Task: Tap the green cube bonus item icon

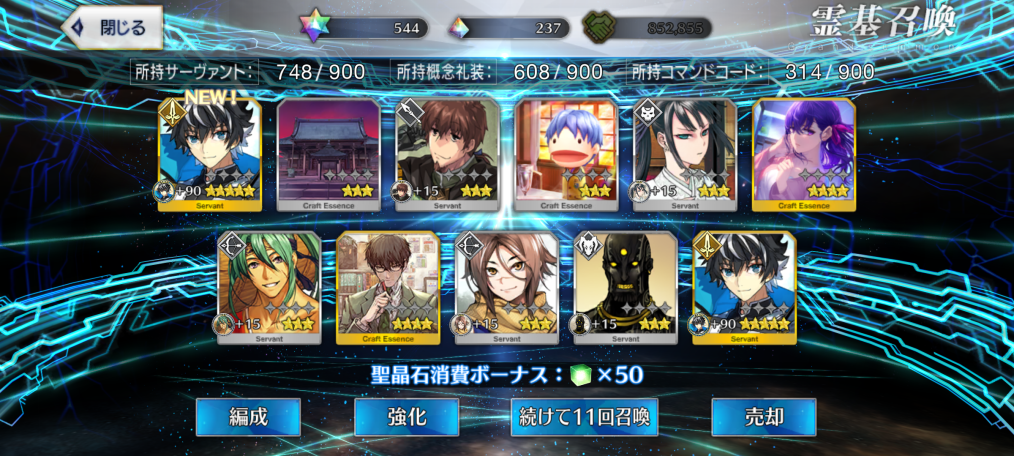Action: point(579,375)
